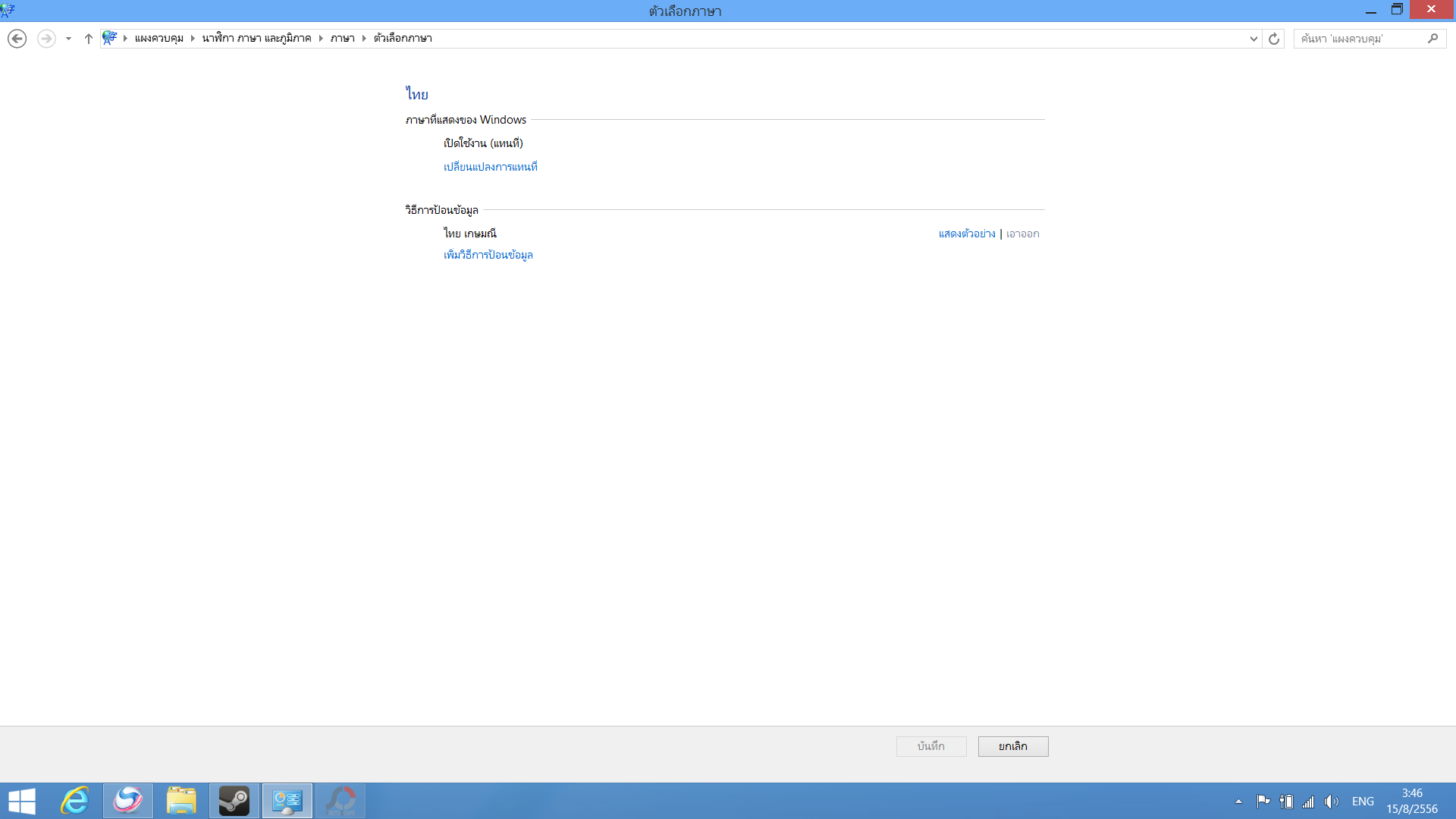Click เปลี่ยนแปลงการแทนที่ link
Viewport: 1456px width, 819px height.
point(490,167)
